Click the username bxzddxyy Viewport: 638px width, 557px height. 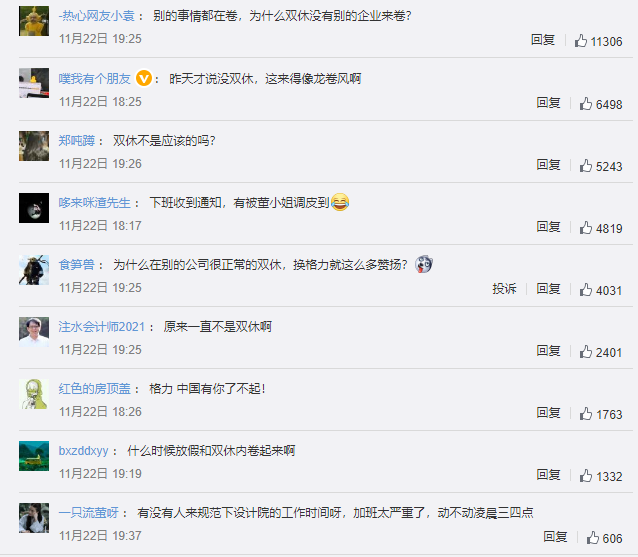point(83,451)
